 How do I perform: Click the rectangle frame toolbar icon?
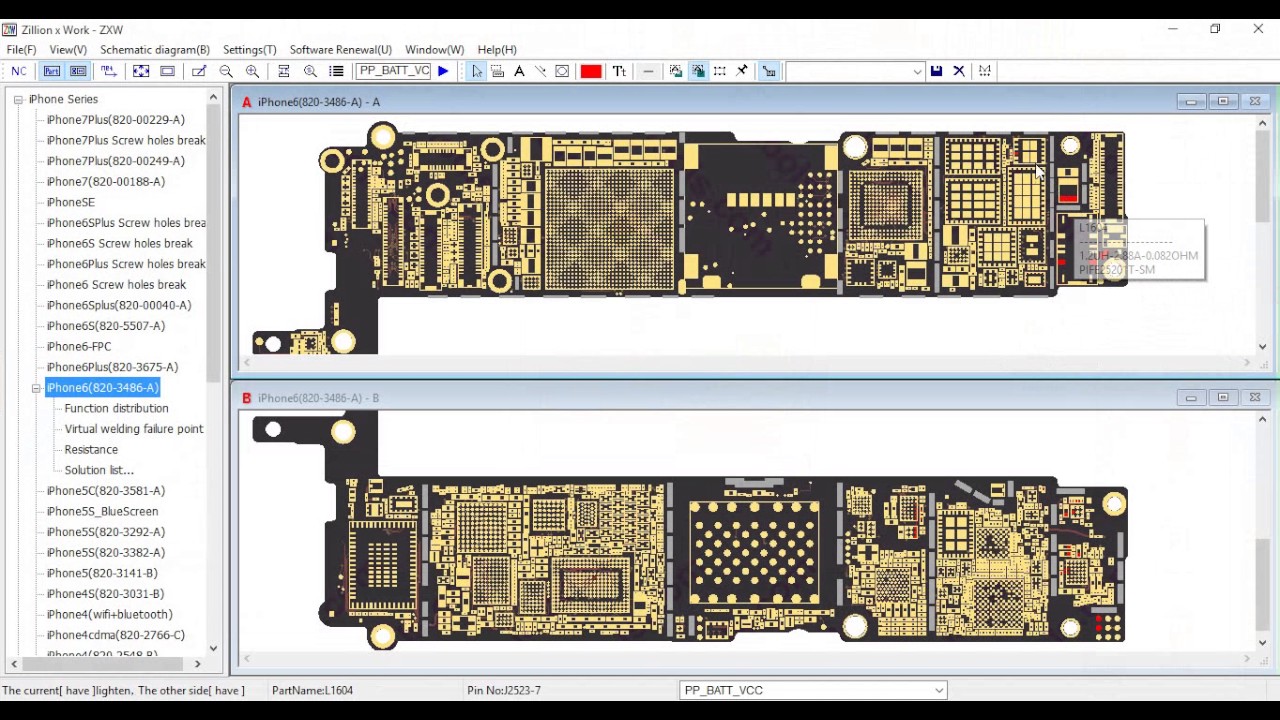point(167,71)
